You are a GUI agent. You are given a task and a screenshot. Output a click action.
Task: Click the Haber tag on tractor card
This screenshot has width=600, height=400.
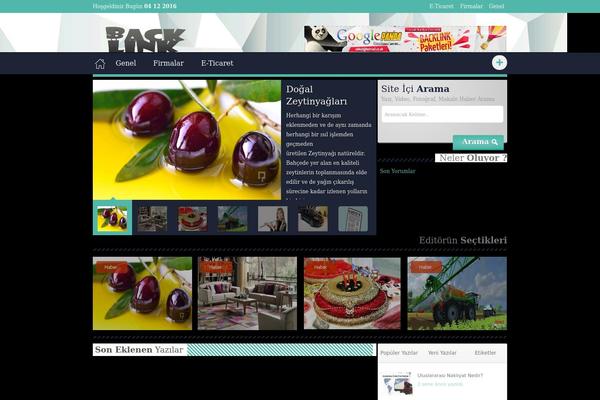pyautogui.click(x=426, y=267)
